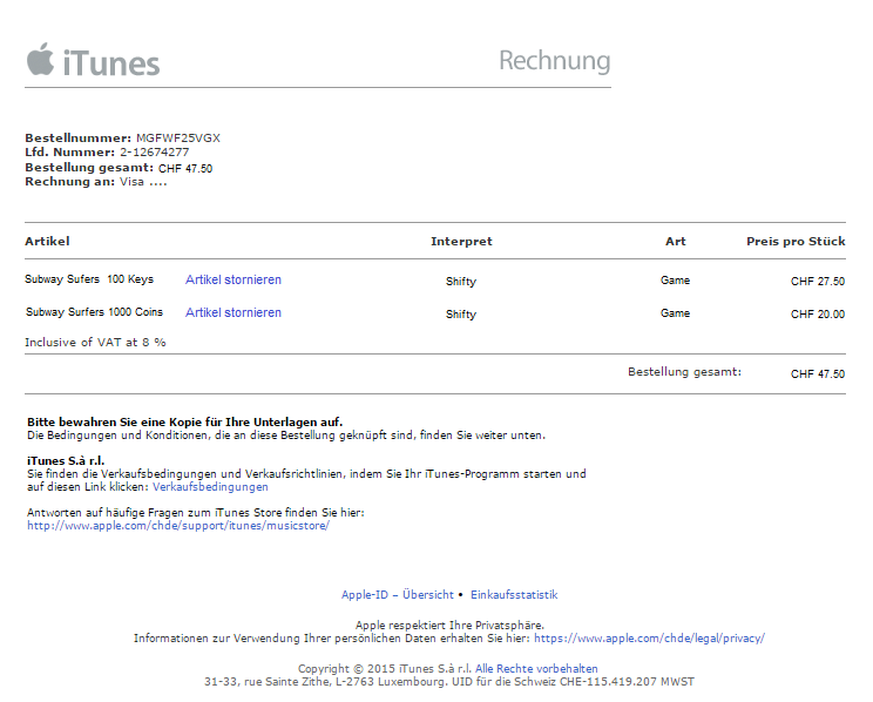Image resolution: width=873 pixels, height=702 pixels.
Task: Select the Subway Surfers 100 Keys item name
Action: 89,280
